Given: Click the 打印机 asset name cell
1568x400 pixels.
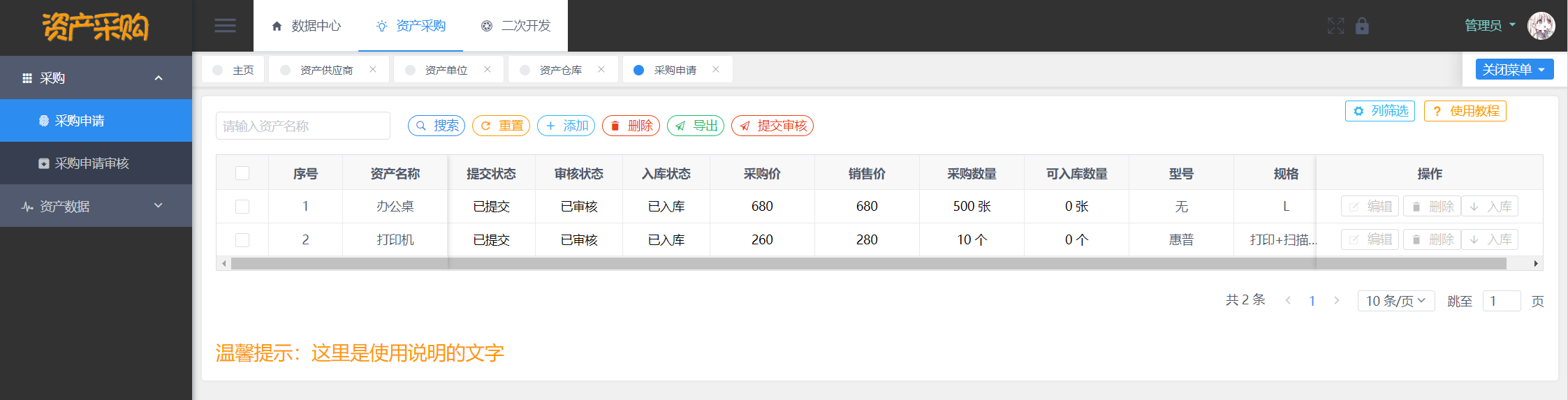Looking at the screenshot, I should point(395,239).
